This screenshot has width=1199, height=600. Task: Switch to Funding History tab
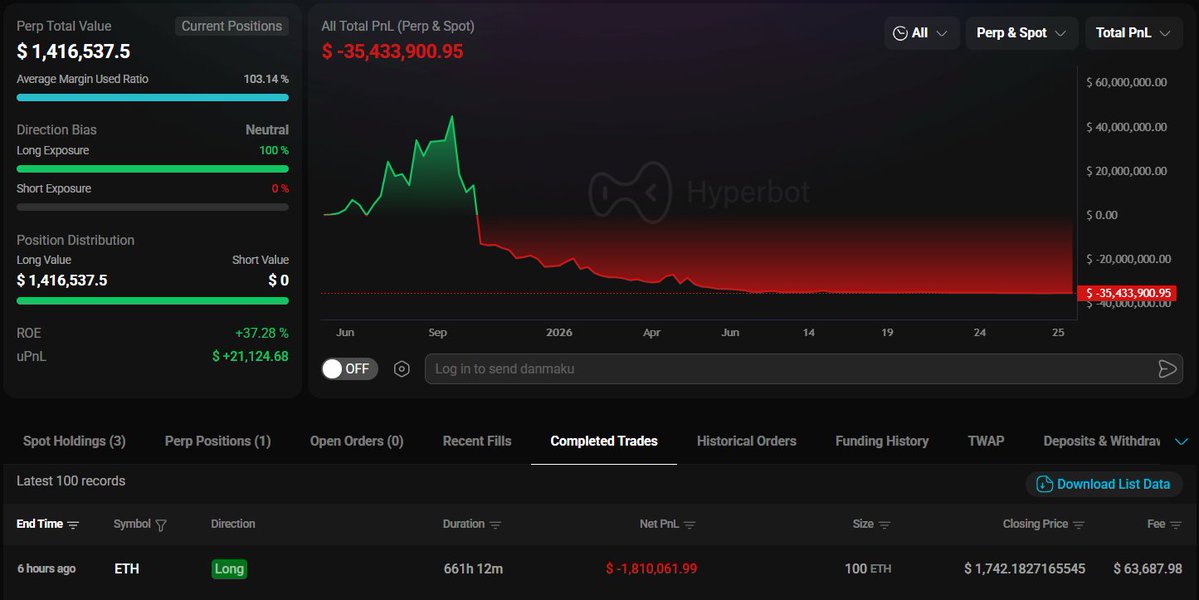(882, 441)
